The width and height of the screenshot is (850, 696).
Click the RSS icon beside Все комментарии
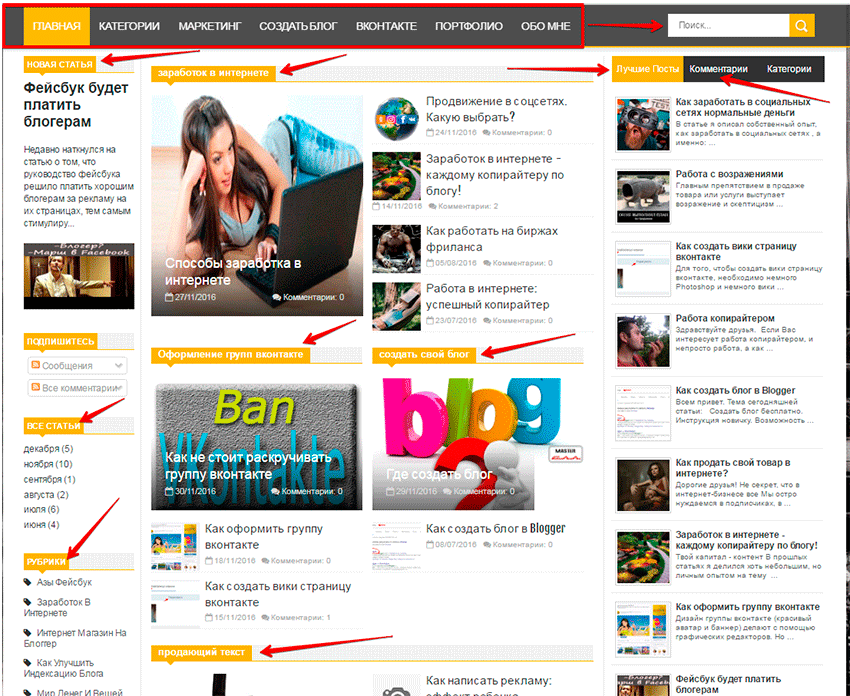pos(36,388)
